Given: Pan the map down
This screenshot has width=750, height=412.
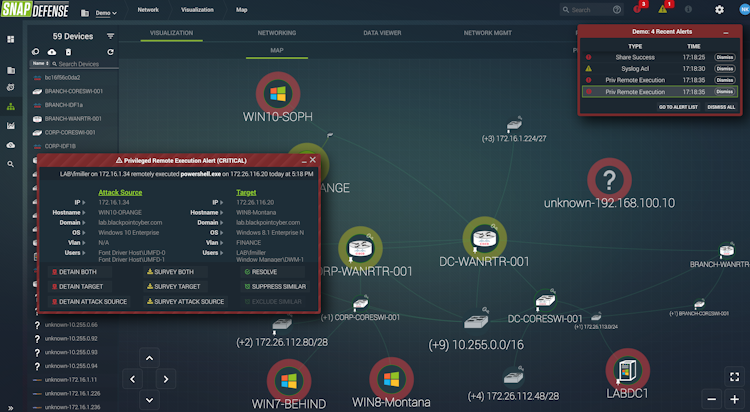Looking at the screenshot, I should click(149, 400).
